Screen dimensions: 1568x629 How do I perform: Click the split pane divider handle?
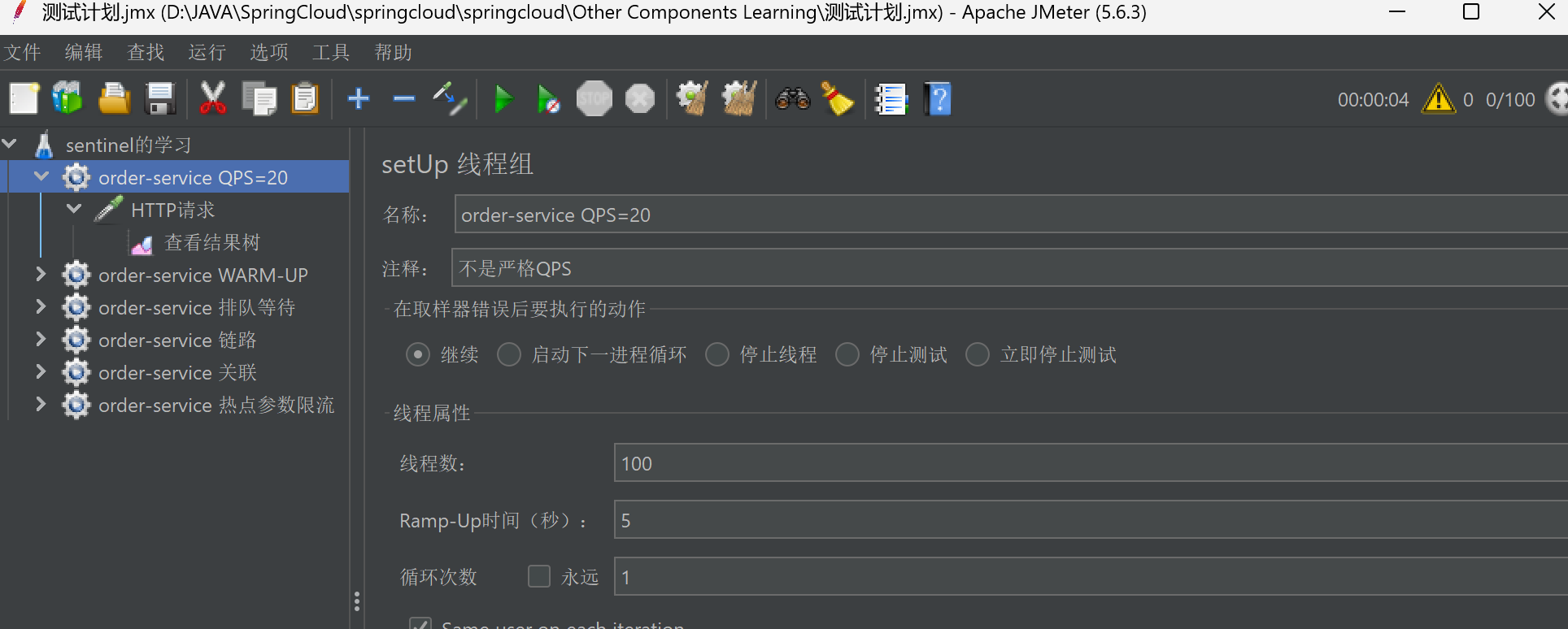[357, 601]
